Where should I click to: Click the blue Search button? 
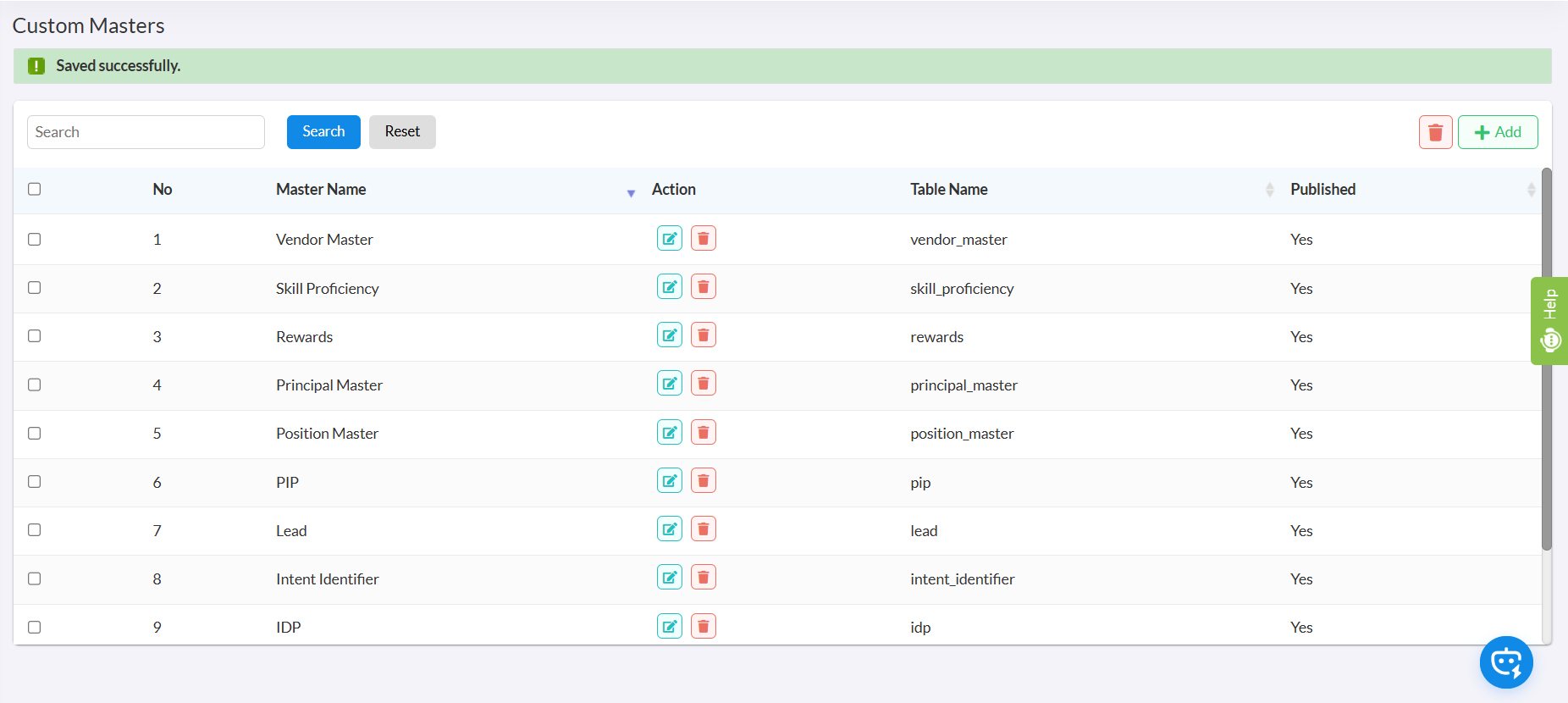(323, 132)
